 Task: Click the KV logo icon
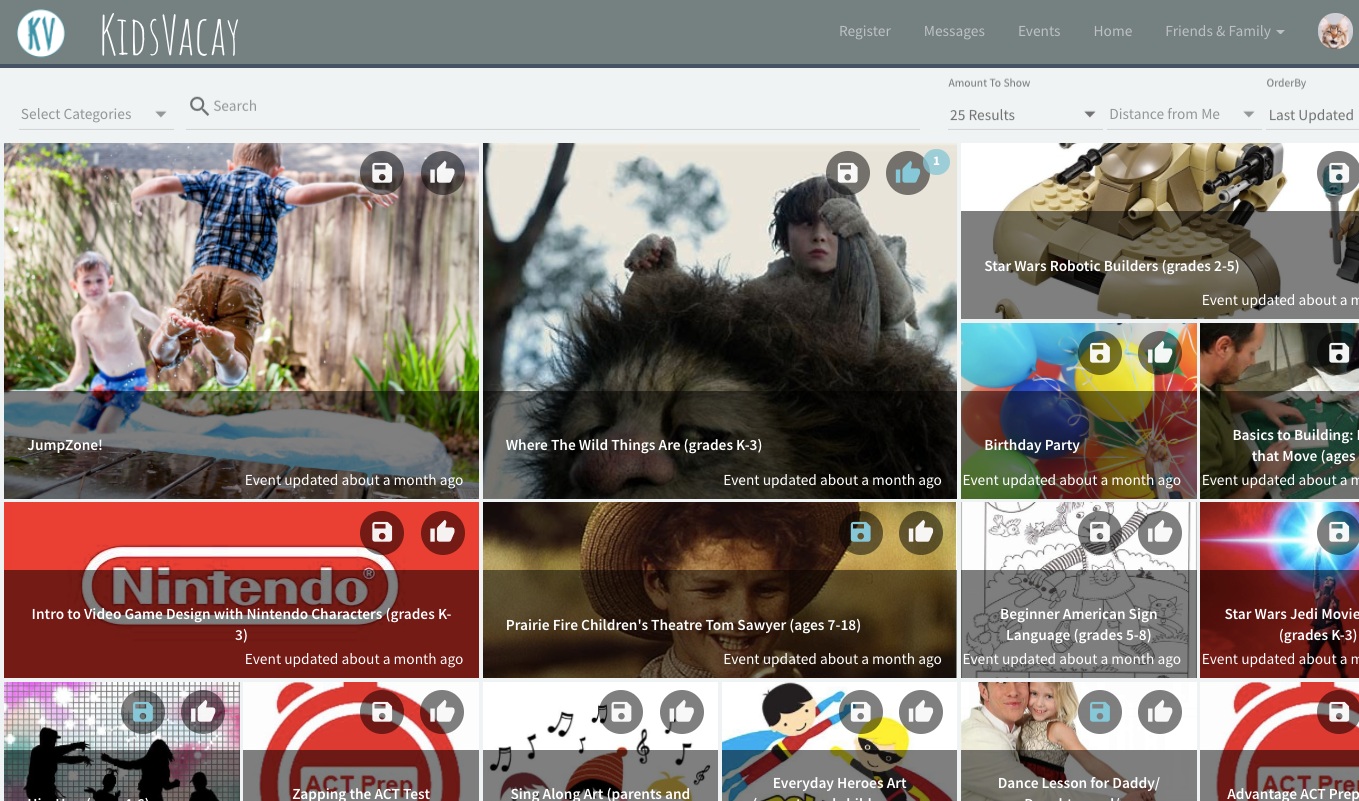click(x=41, y=33)
